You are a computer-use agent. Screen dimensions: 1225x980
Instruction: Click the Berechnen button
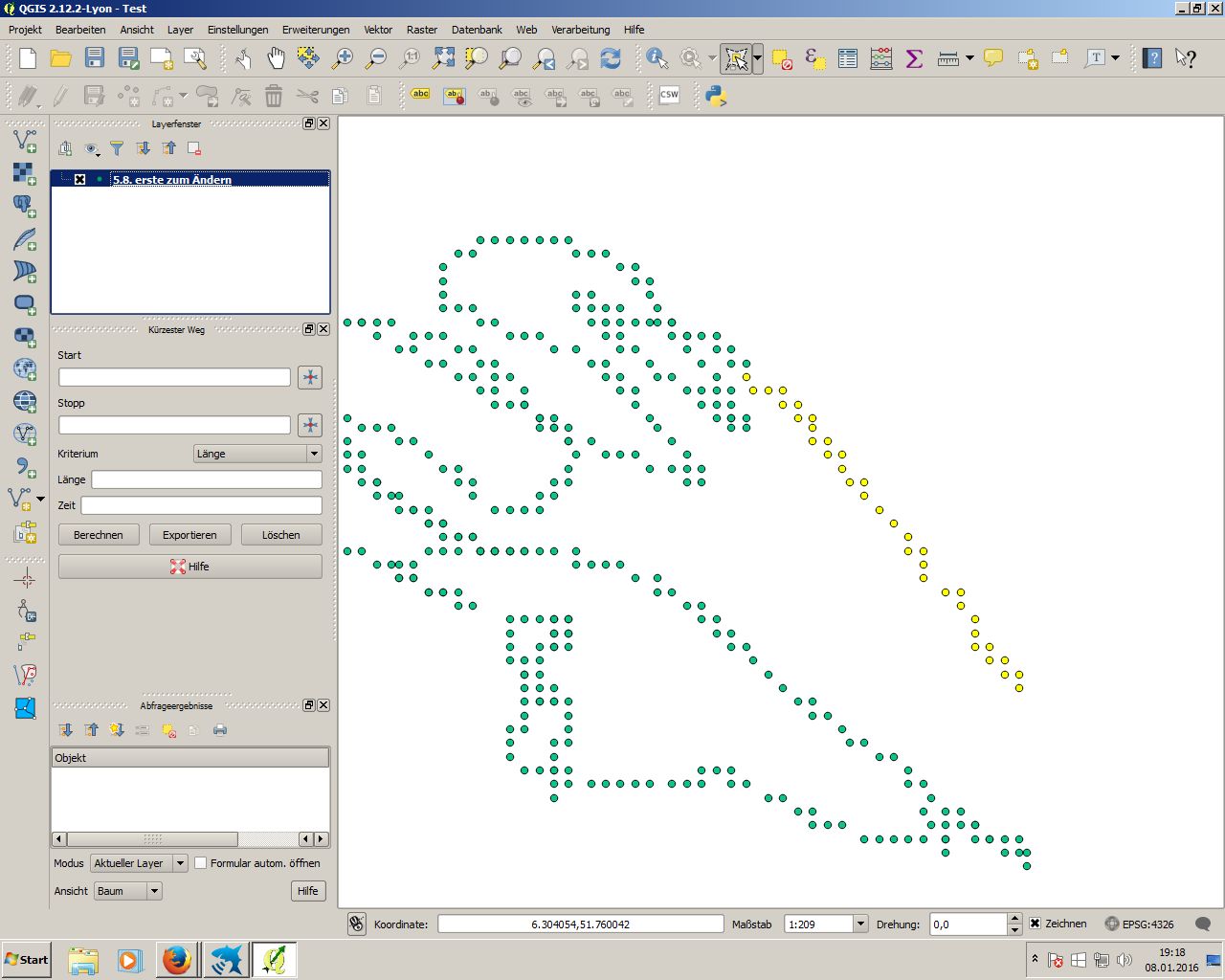click(99, 535)
